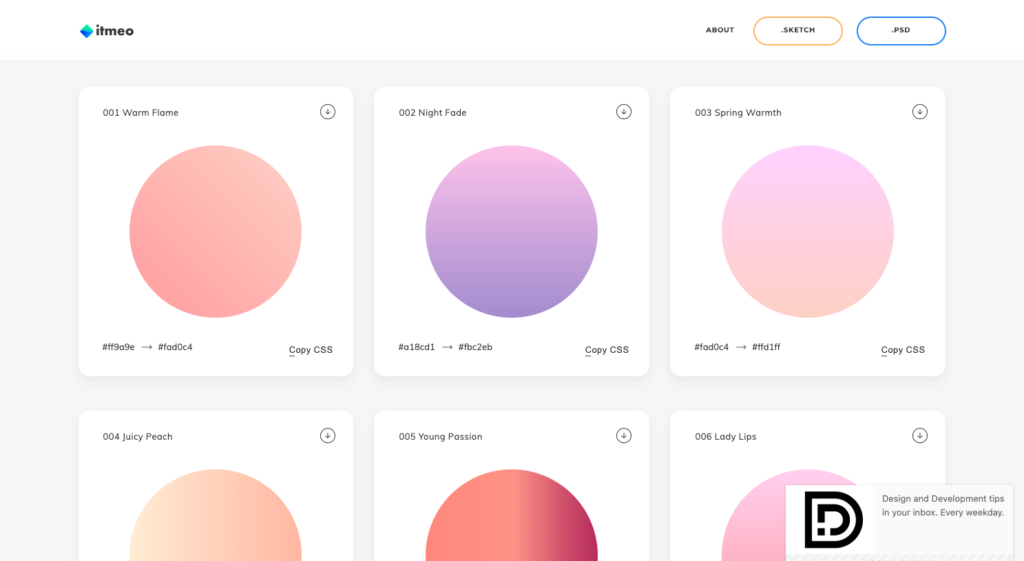
Task: Click the Night Fade gradient circle
Action: (511, 231)
